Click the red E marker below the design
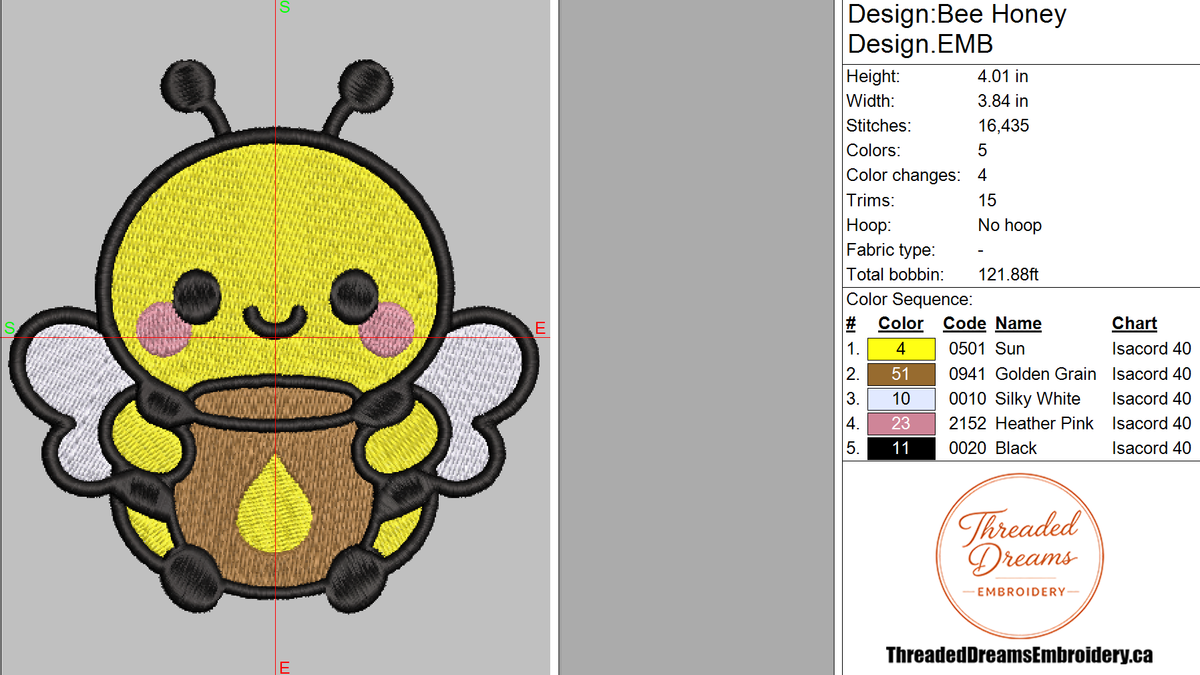Viewport: 1200px width, 675px height. 284,667
